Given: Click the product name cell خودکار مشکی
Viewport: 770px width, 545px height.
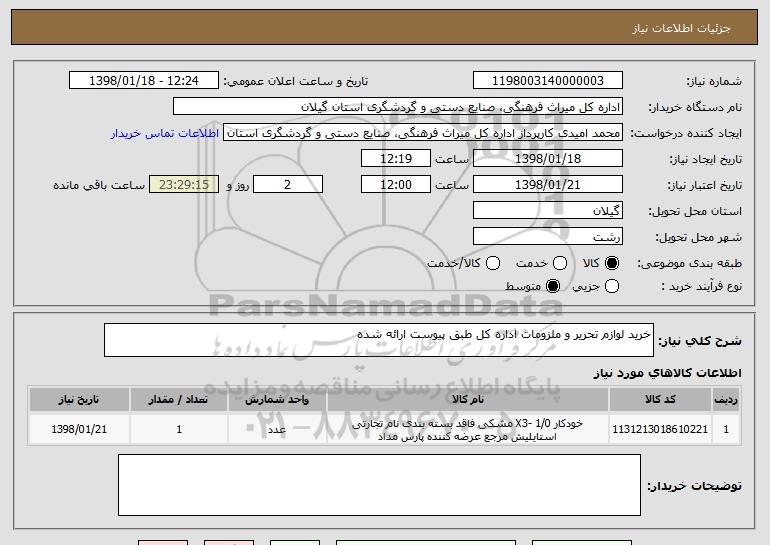Looking at the screenshot, I should 468,430.
